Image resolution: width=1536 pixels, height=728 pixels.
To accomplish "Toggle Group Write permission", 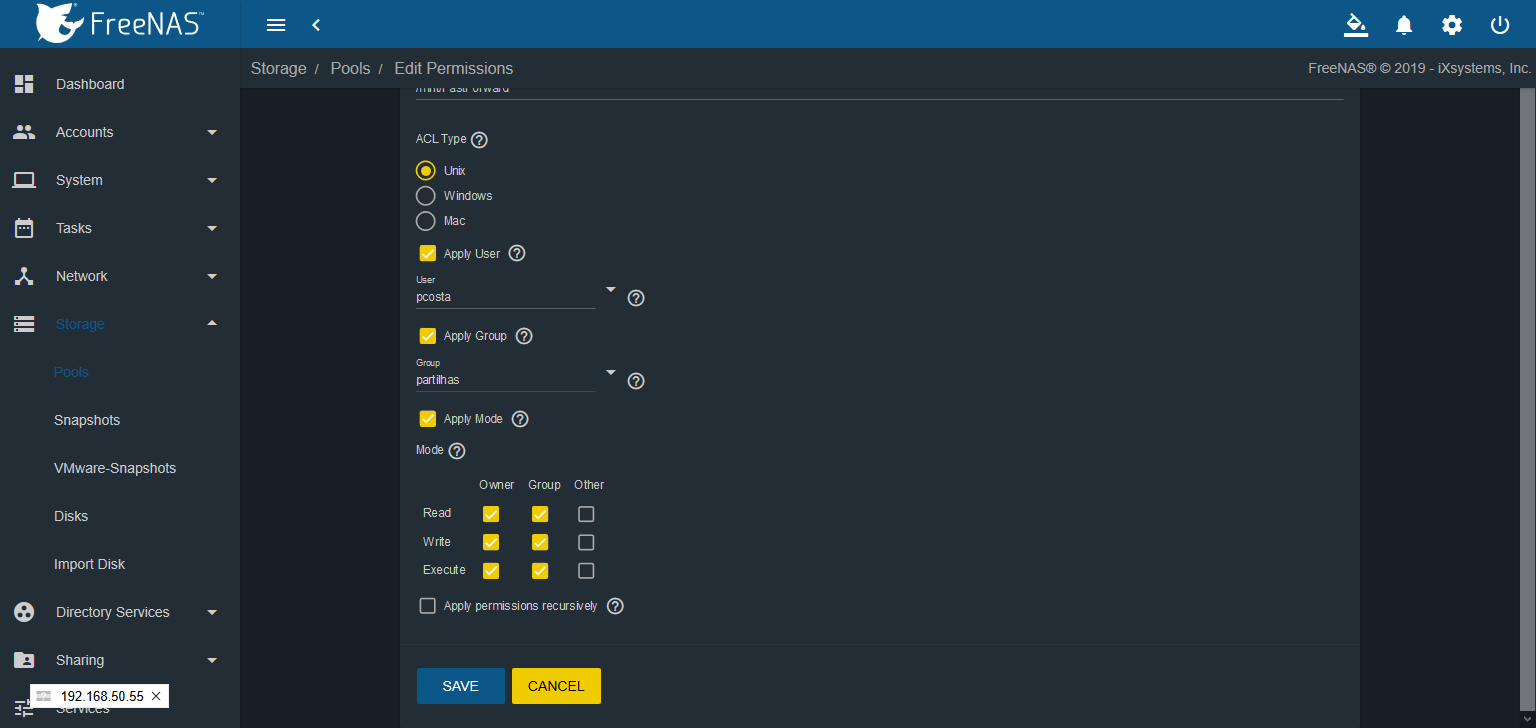I will click(x=540, y=543).
